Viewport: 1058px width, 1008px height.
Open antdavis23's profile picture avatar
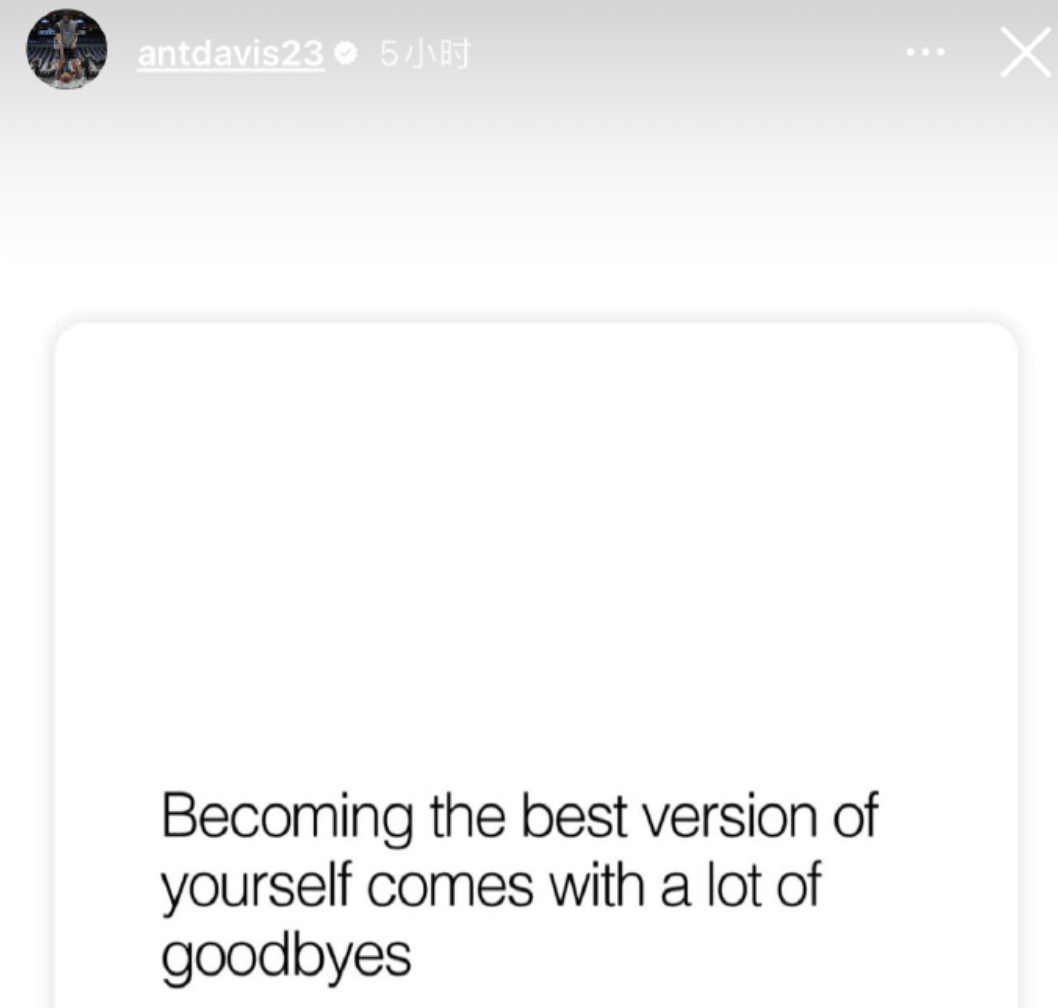click(66, 49)
